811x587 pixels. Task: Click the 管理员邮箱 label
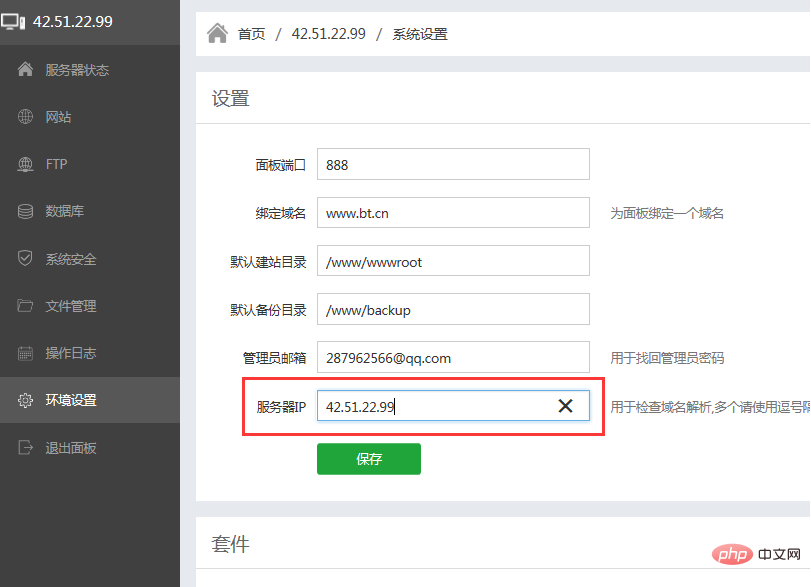click(275, 358)
